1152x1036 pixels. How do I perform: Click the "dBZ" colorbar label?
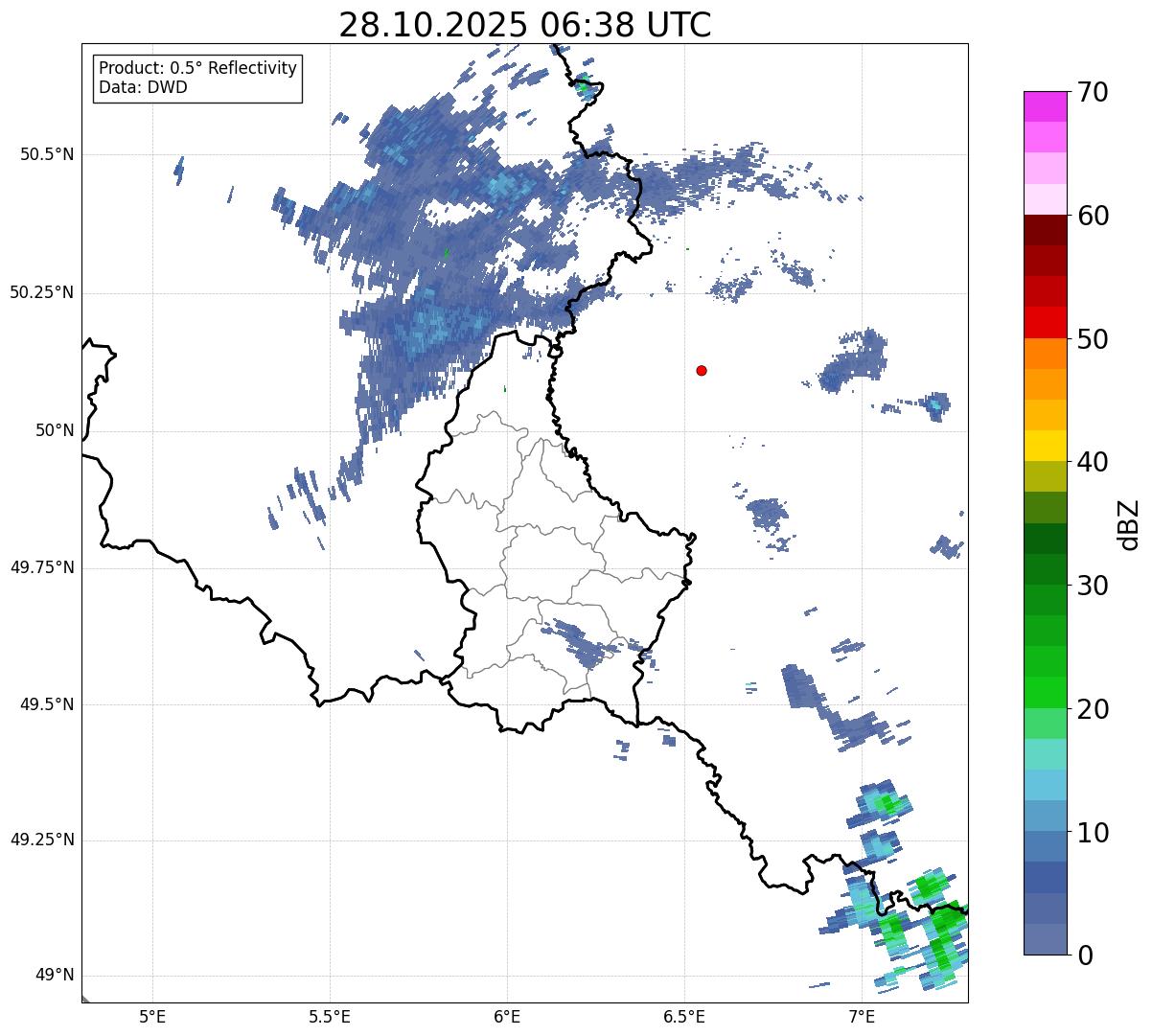(x=1130, y=524)
